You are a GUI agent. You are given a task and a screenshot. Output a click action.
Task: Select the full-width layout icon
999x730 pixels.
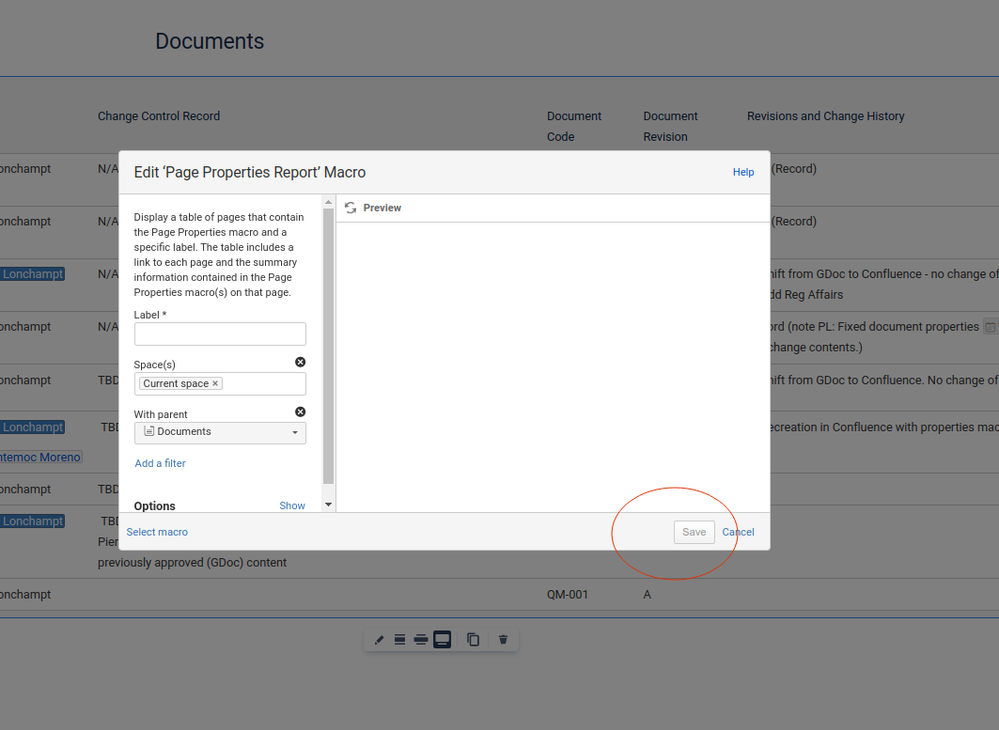point(442,640)
